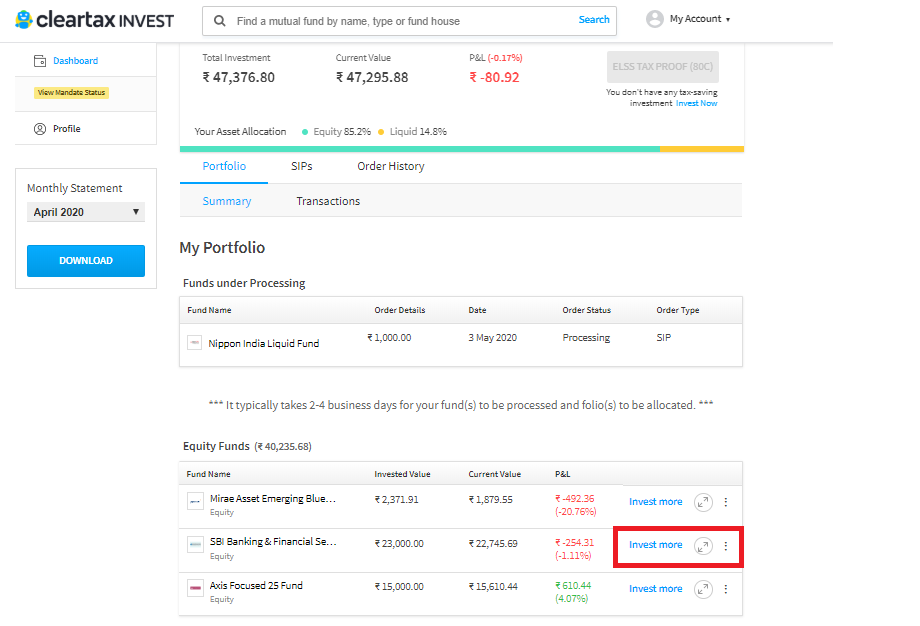The height and width of the screenshot is (626, 920).
Task: Click the Dashboard wallet icon
Action: coord(40,60)
